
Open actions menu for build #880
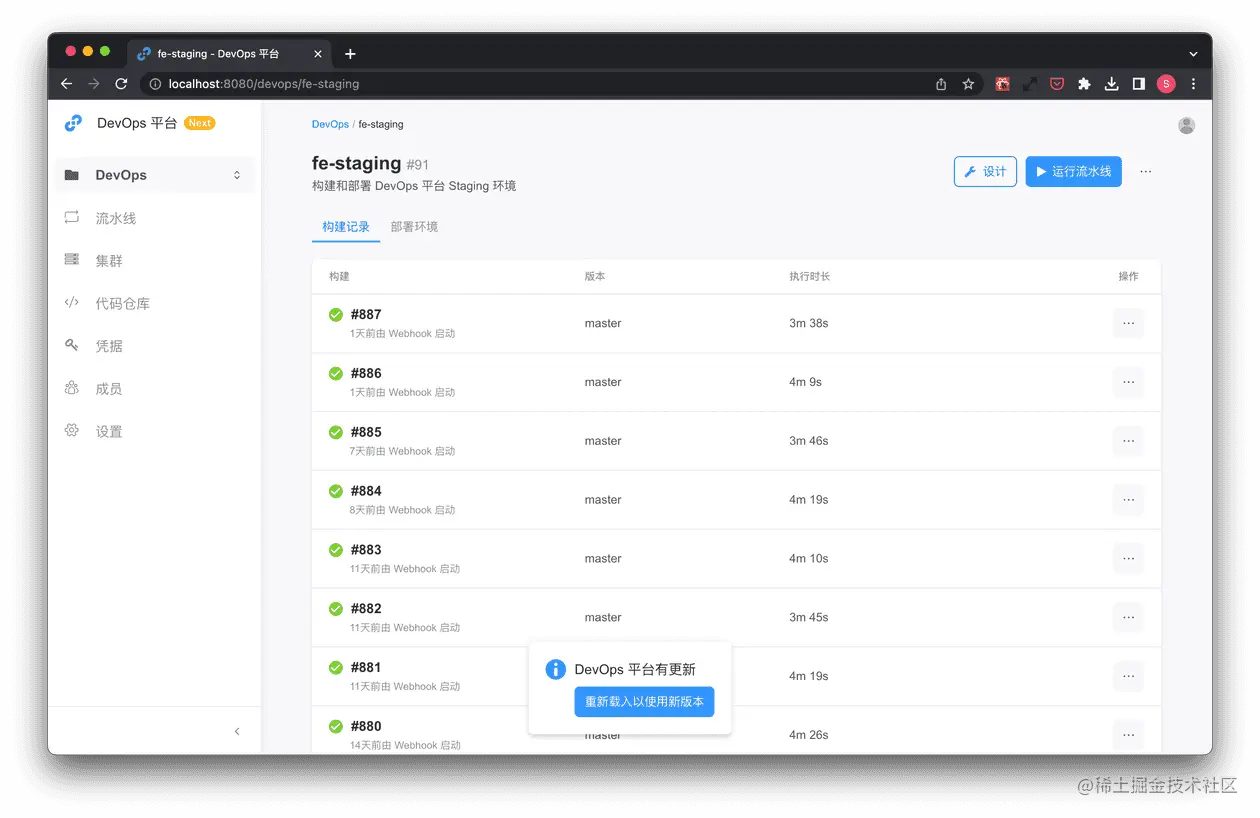1129,735
